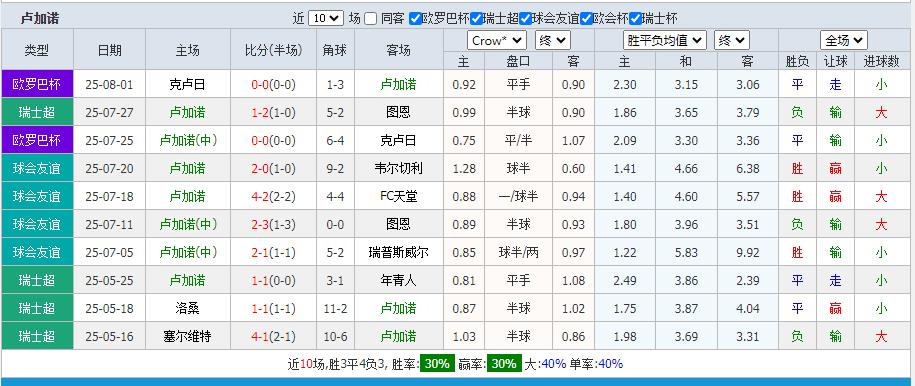Click away odds 9.92 in 瑞普斯威尔 row
This screenshot has height=386, width=915.
point(748,252)
